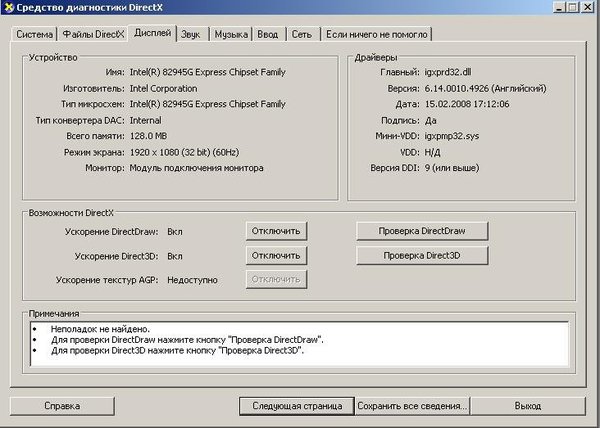Image resolution: width=600 pixels, height=428 pixels.
Task: Select the device name Intel(R) 82945G value
Action: coord(207,72)
